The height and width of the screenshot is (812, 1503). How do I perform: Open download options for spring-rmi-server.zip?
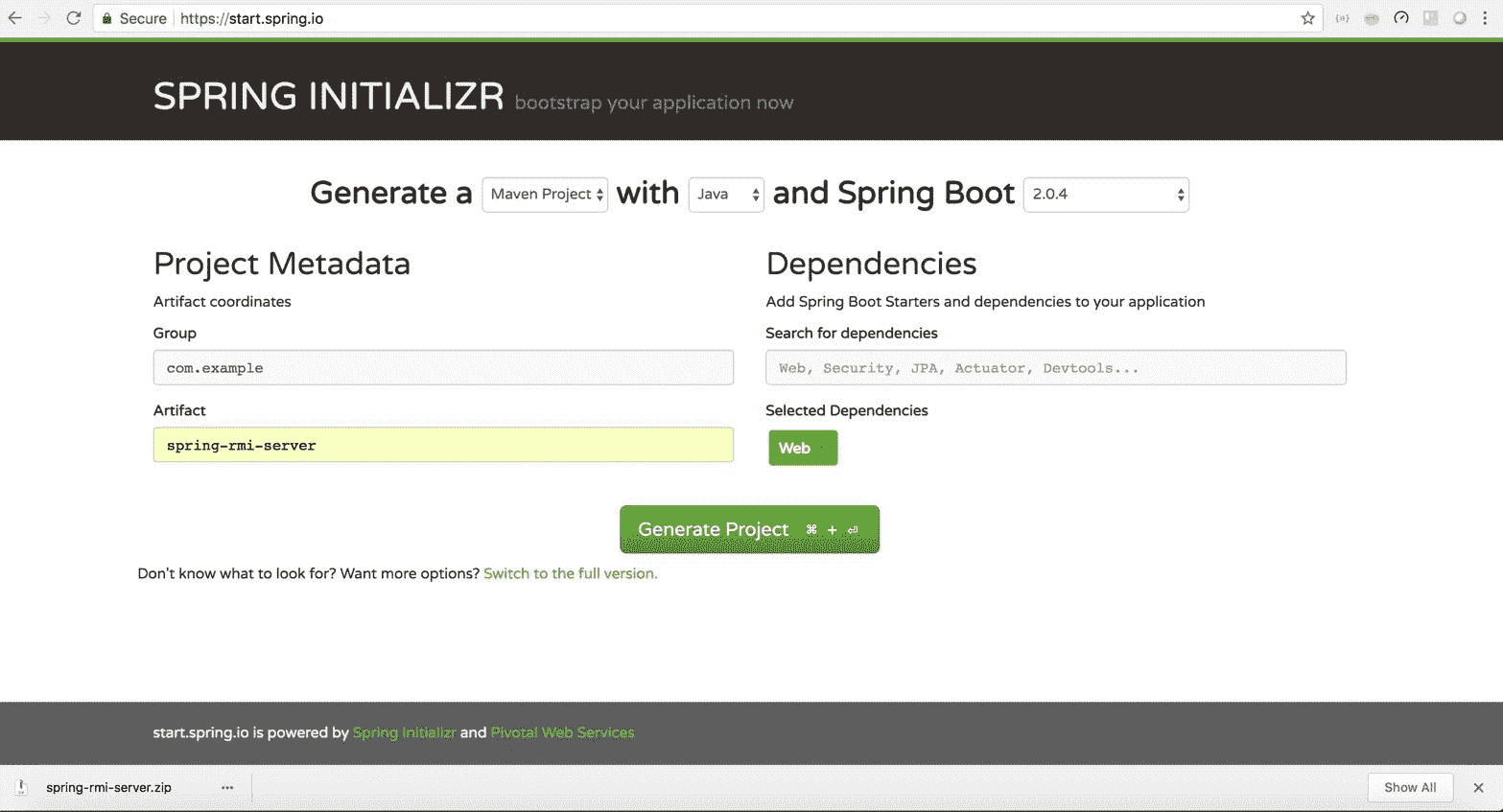pos(227,787)
